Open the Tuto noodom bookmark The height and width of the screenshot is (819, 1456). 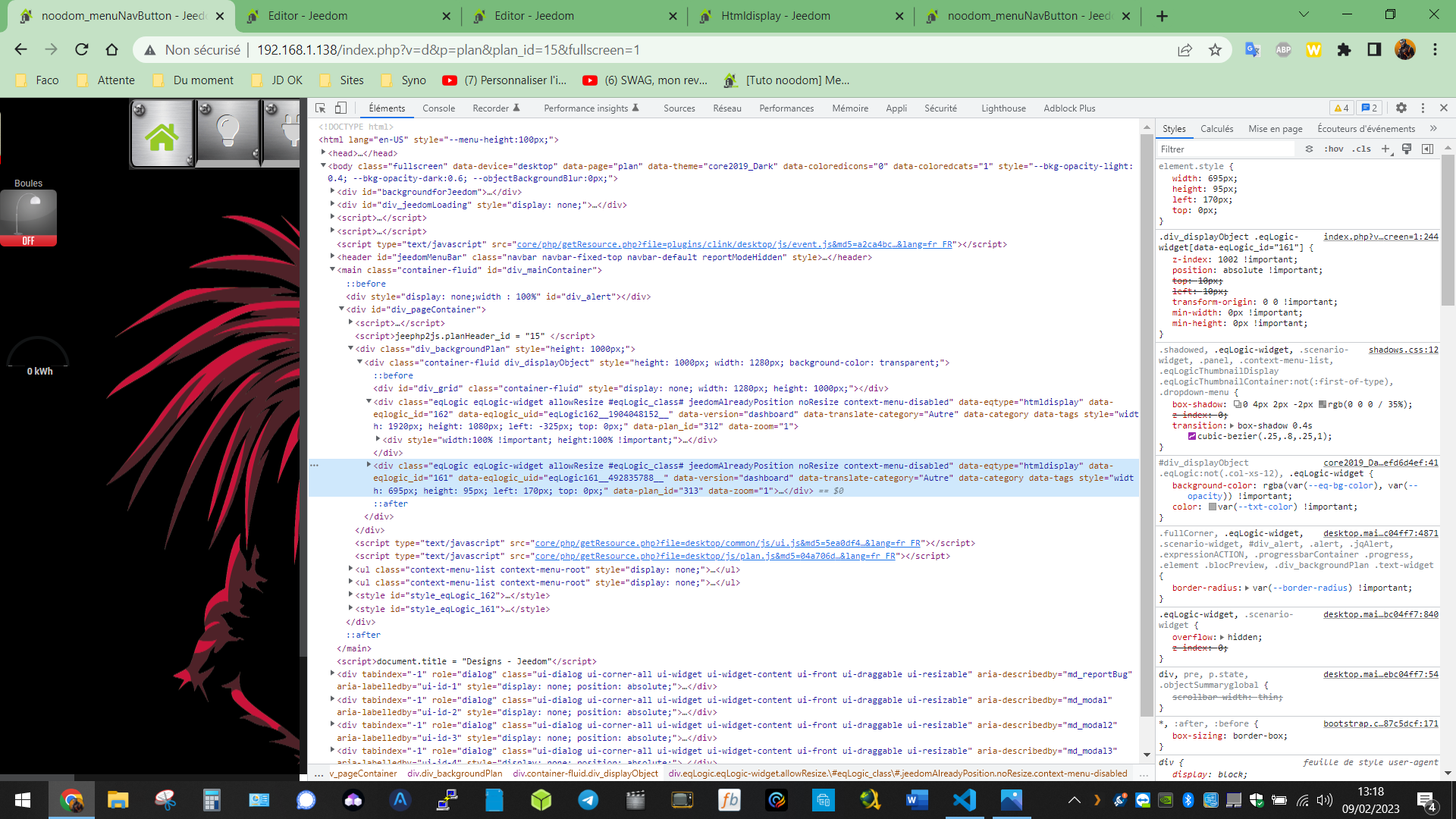pyautogui.click(x=786, y=80)
